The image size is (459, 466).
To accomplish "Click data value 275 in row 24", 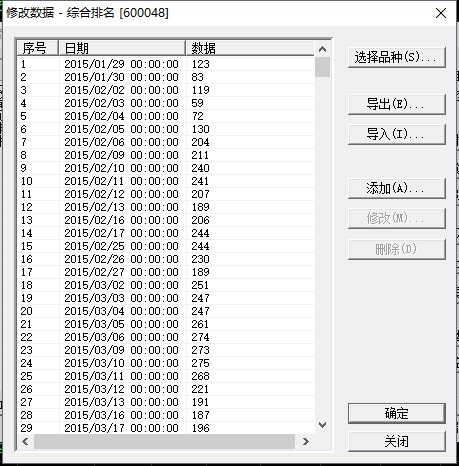I will pyautogui.click(x=200, y=363).
